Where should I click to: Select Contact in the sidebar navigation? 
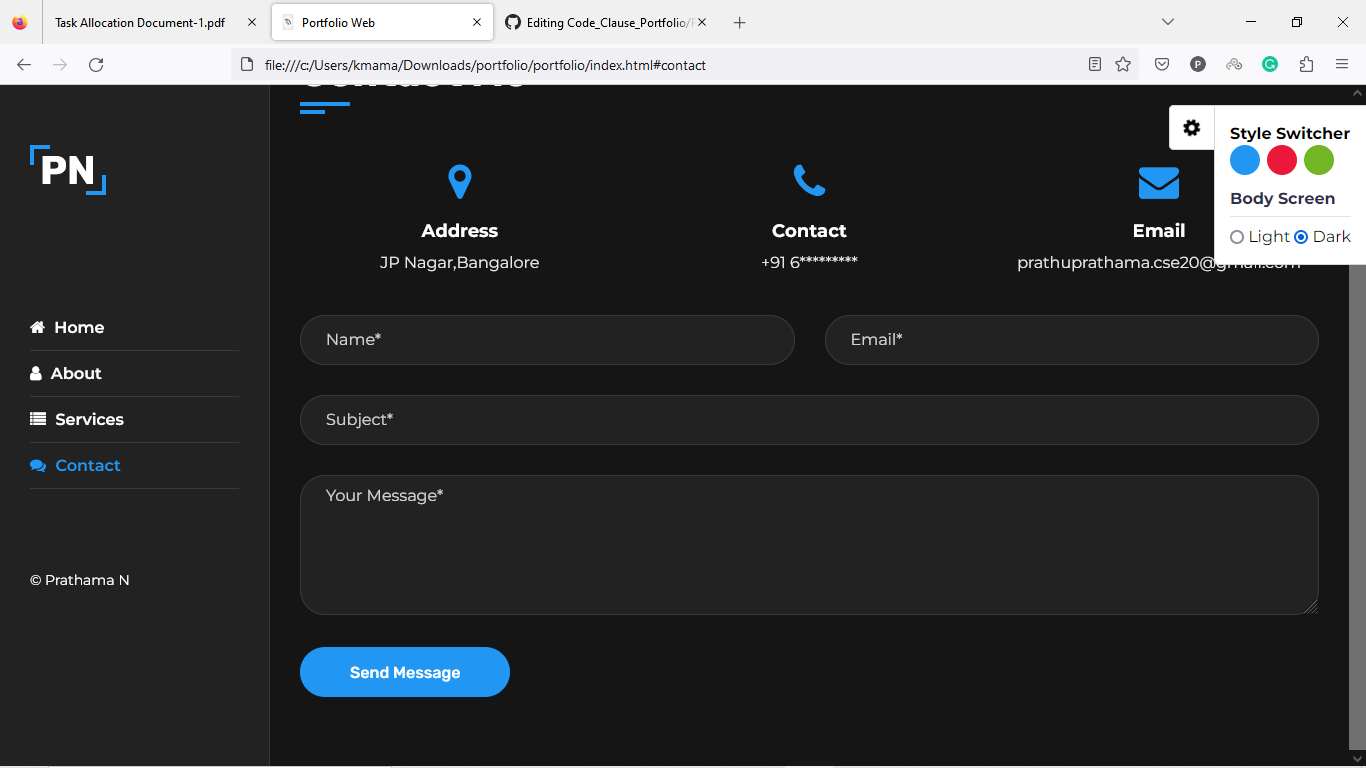tap(75, 466)
